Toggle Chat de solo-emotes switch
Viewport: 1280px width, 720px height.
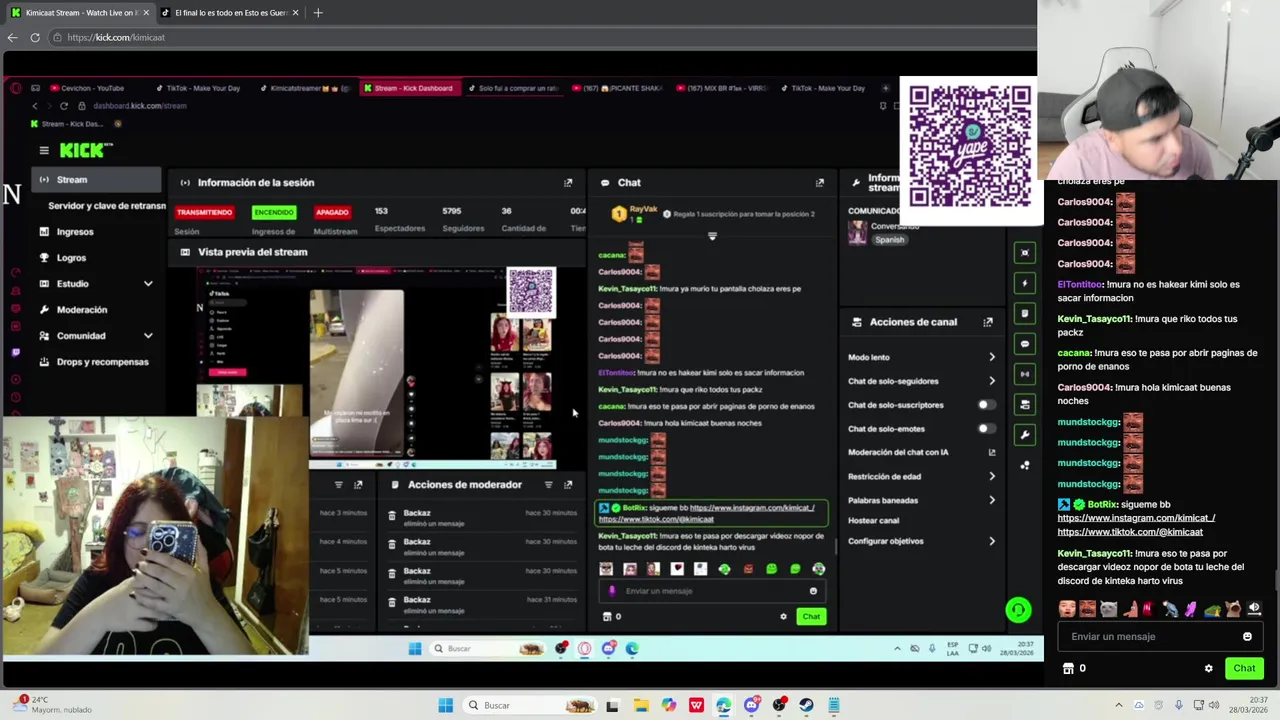986,429
